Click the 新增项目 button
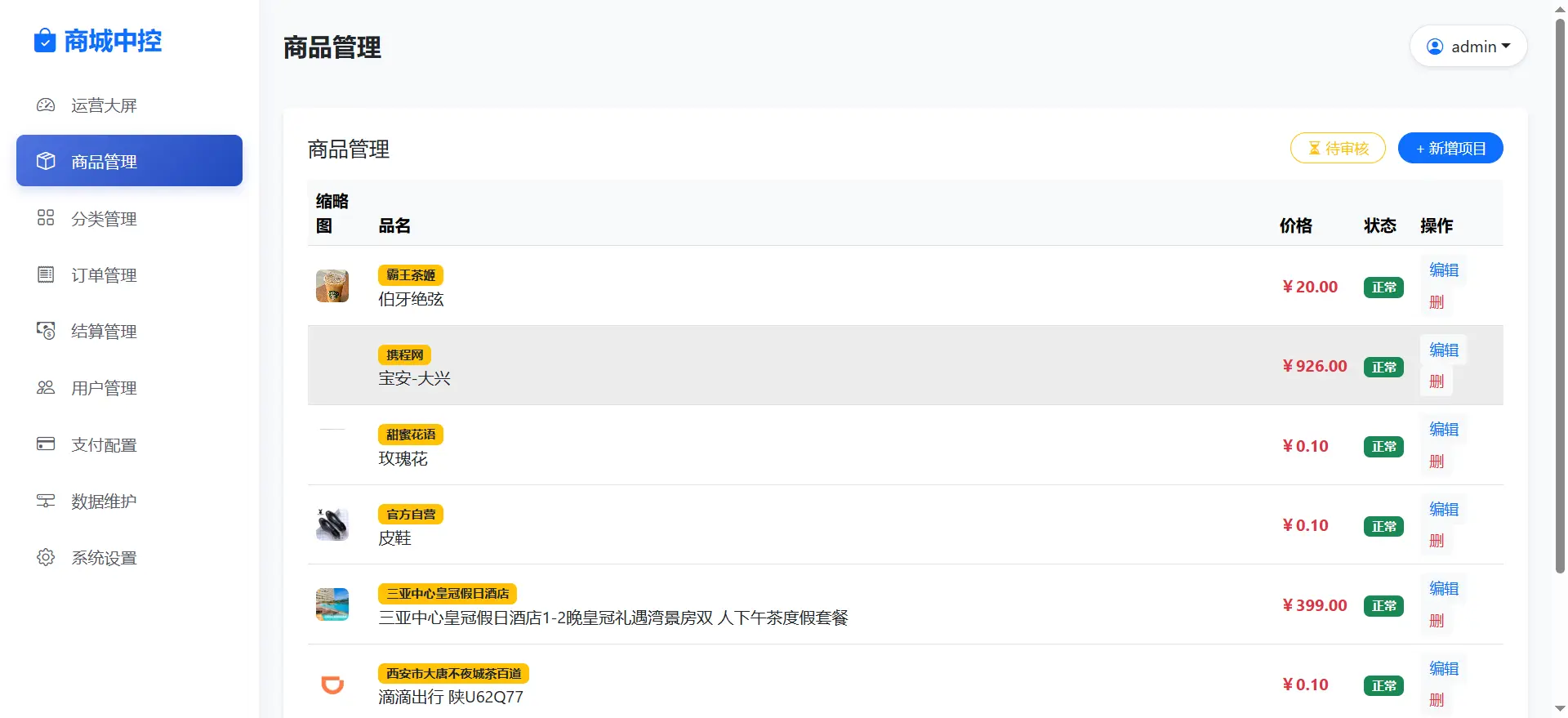The width and height of the screenshot is (1568, 718). pyautogui.click(x=1450, y=148)
